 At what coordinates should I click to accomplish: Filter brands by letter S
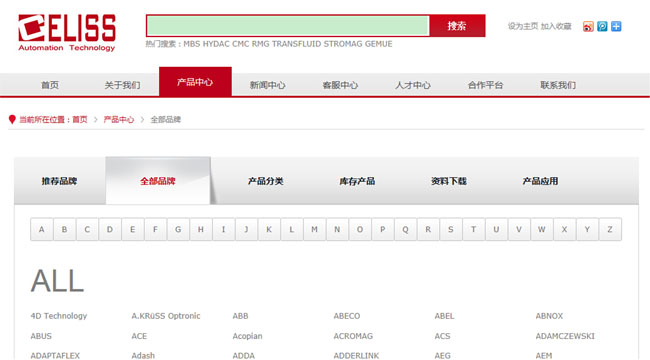[451, 229]
